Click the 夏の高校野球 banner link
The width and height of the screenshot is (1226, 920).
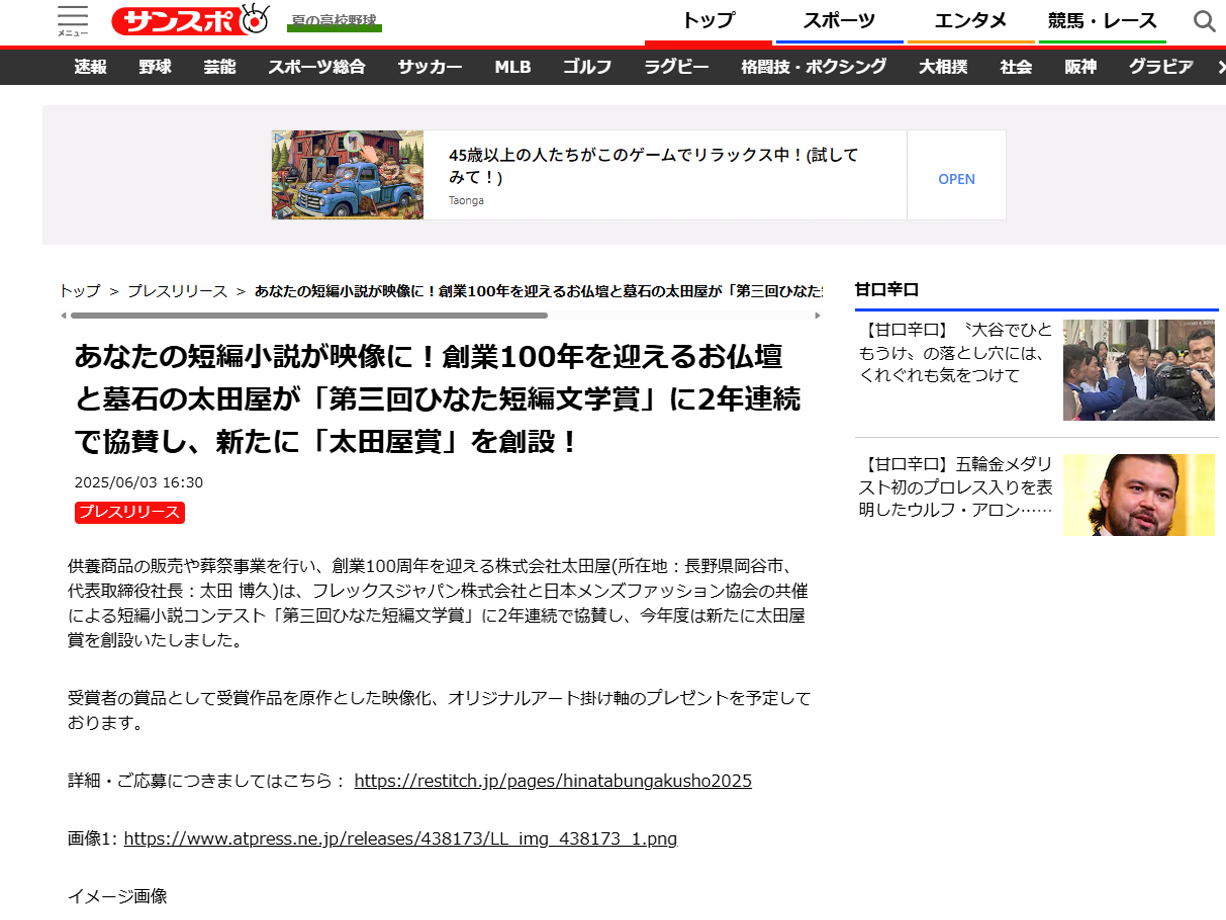(335, 22)
